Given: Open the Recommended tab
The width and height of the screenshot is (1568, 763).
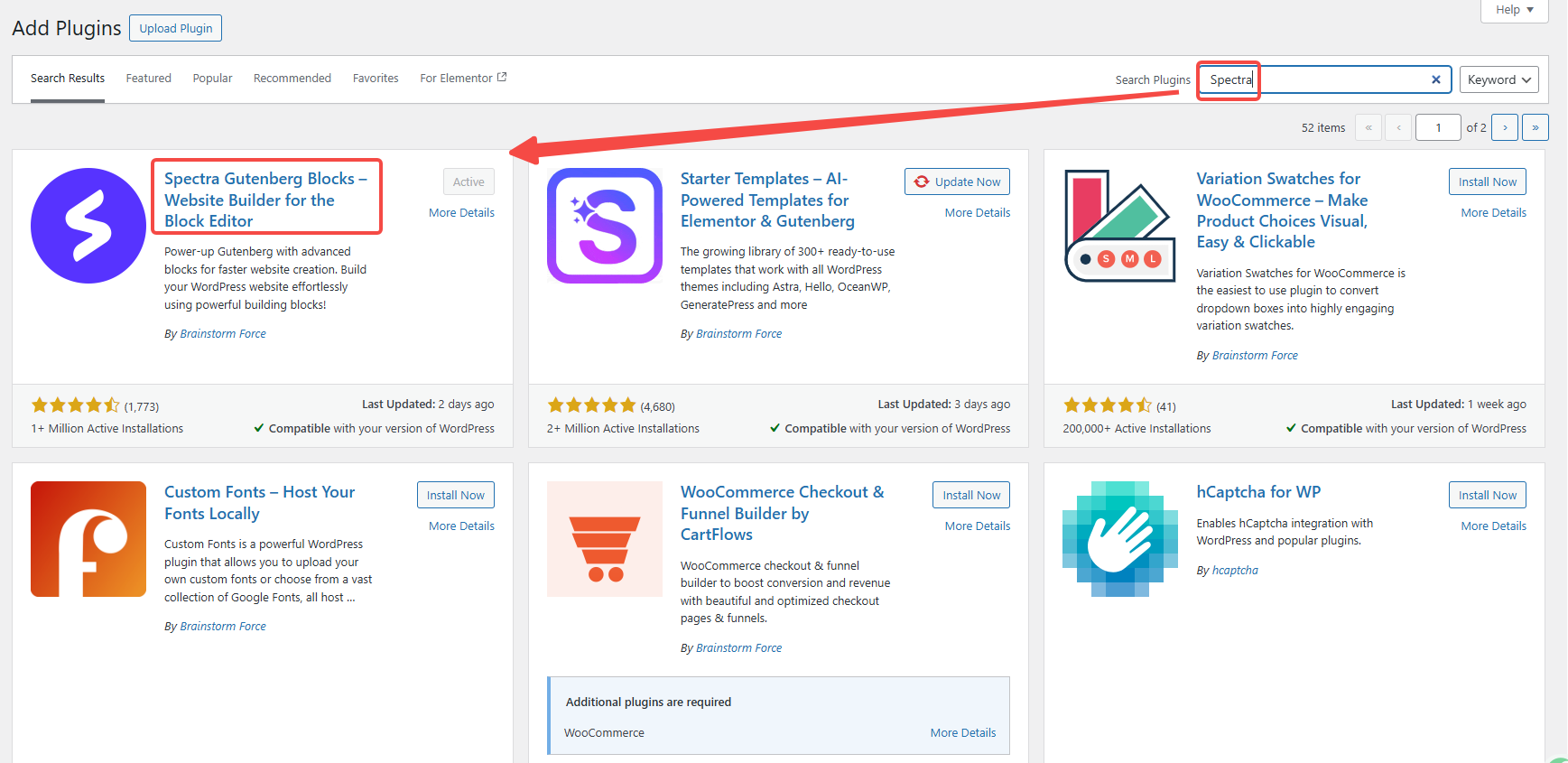Looking at the screenshot, I should pyautogui.click(x=292, y=79).
